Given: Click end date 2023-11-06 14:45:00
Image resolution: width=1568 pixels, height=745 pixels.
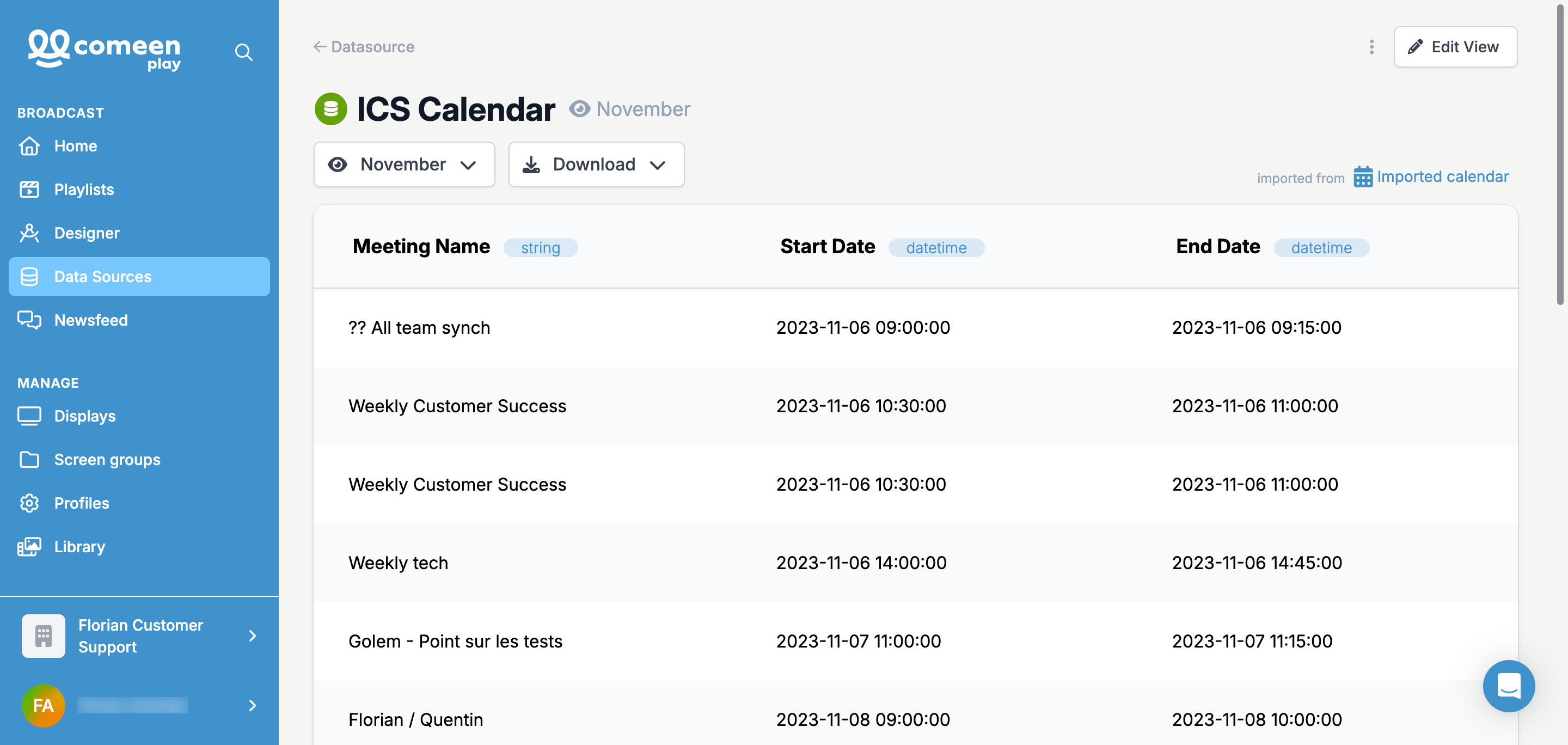Looking at the screenshot, I should click(x=1257, y=563).
